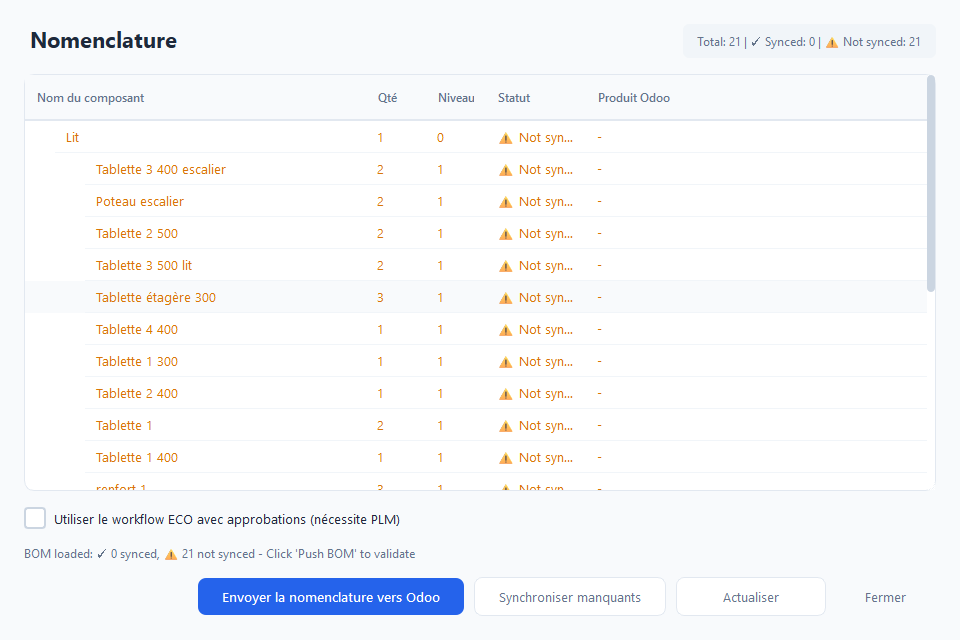Click the warning icon in the 'BOM loaded' line
Screen dimensions: 960x640
[171, 554]
